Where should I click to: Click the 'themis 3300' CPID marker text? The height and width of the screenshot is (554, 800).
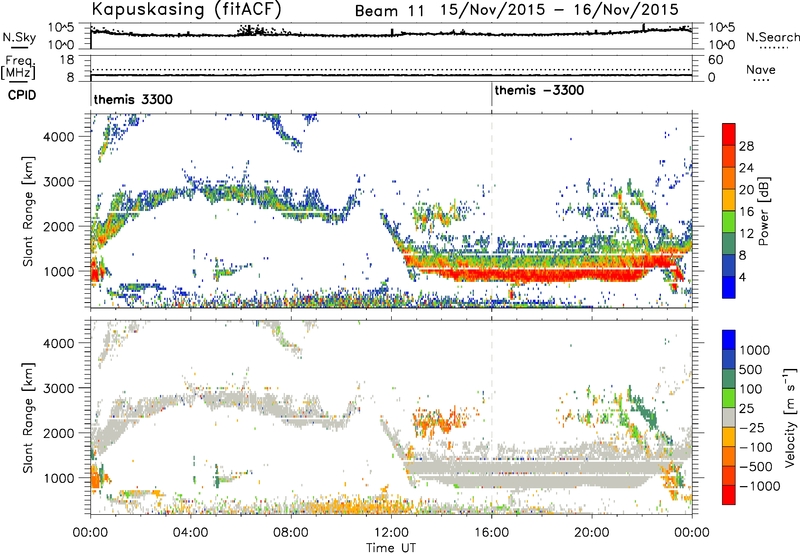(133, 99)
